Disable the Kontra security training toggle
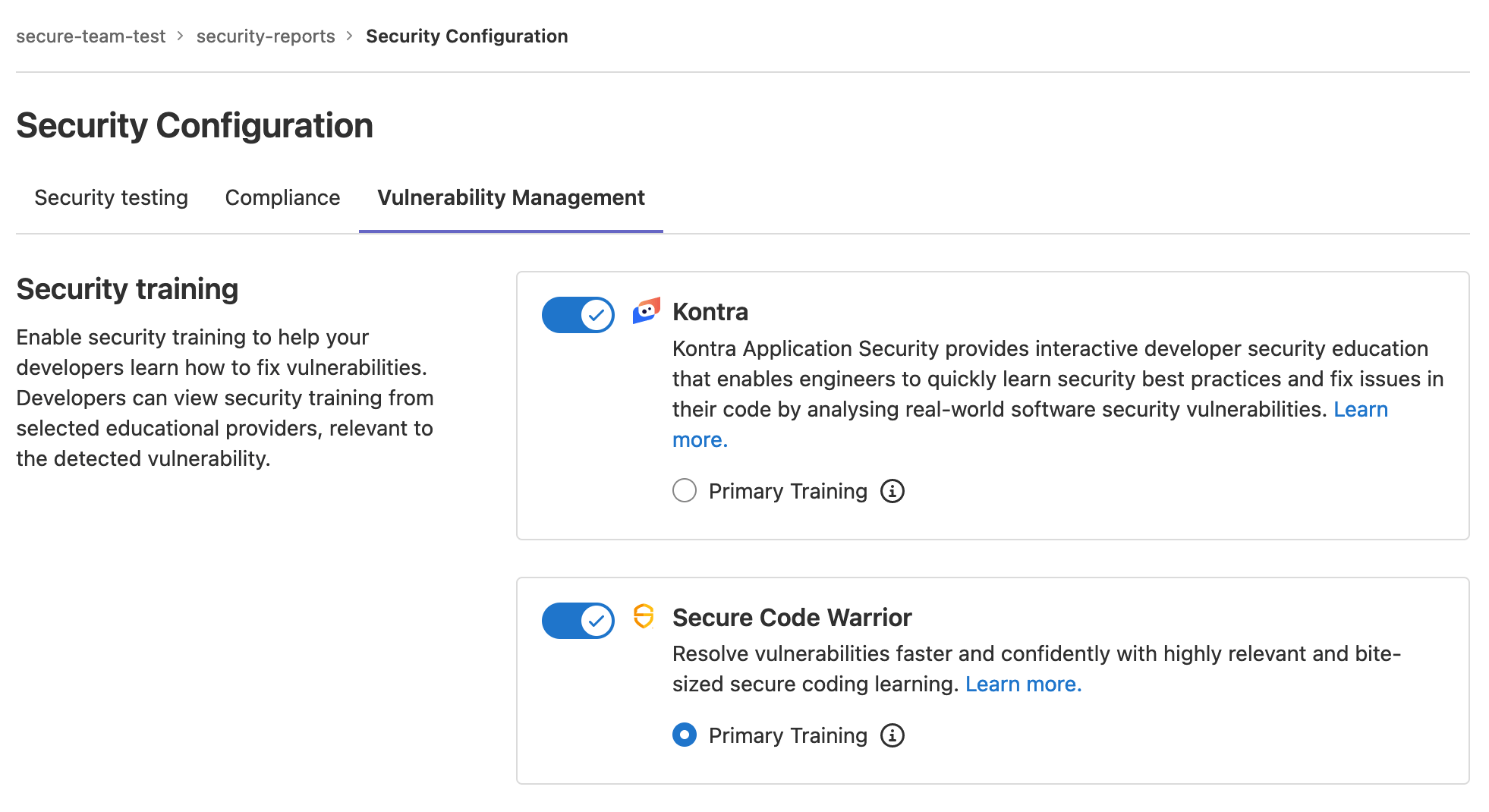The height and width of the screenshot is (812, 1489). (578, 315)
